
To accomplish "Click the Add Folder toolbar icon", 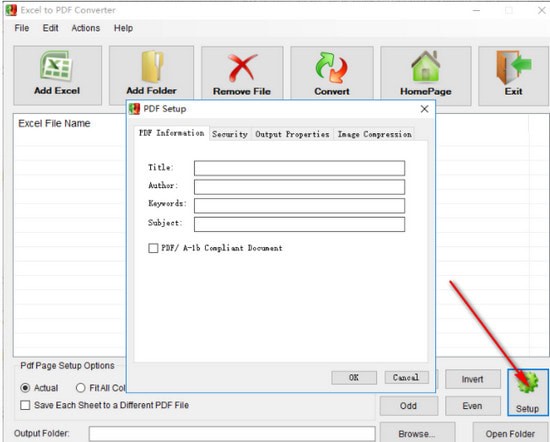I will click(152, 66).
